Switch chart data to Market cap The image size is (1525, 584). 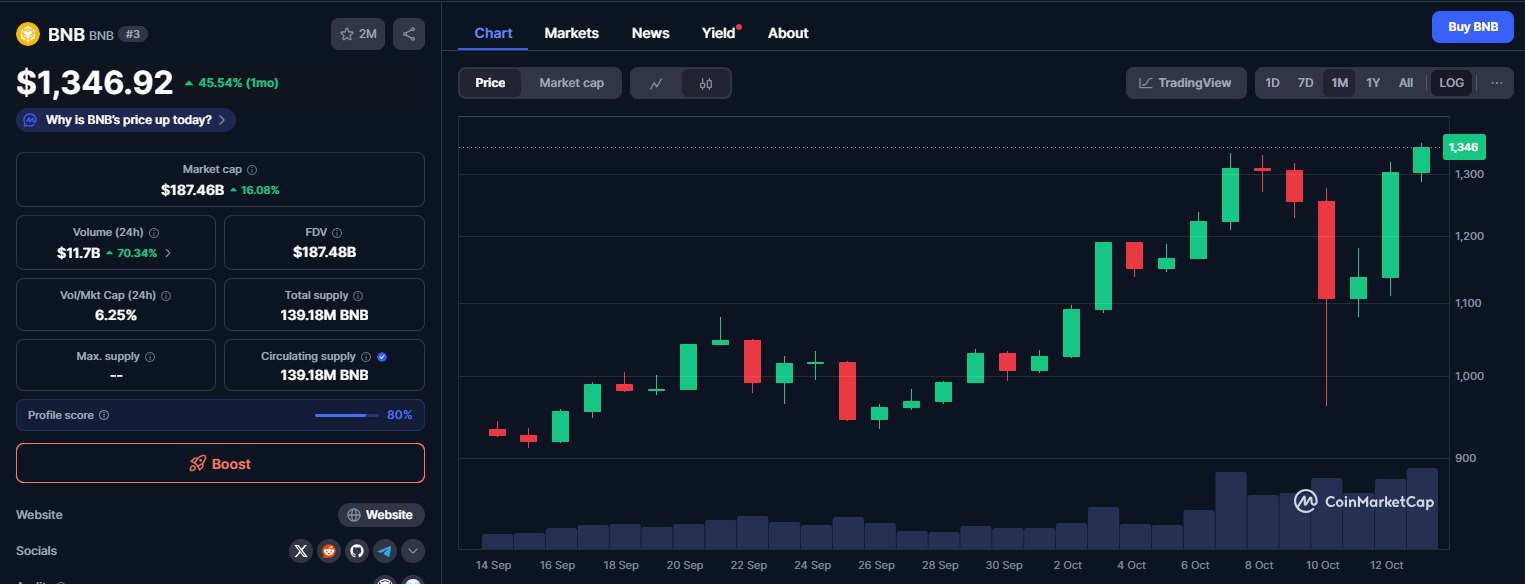[x=571, y=83]
